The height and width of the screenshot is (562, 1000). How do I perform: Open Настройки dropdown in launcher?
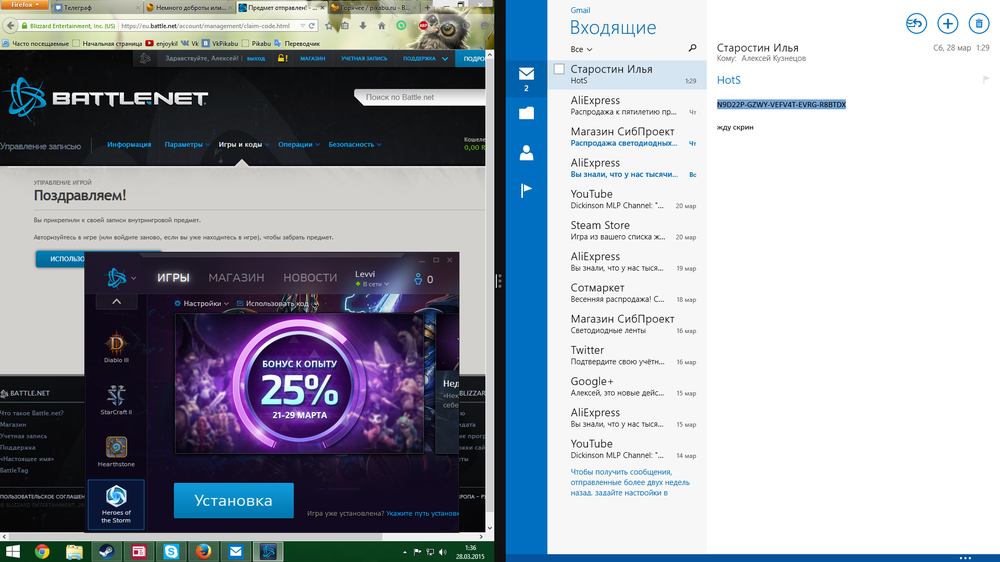point(202,304)
